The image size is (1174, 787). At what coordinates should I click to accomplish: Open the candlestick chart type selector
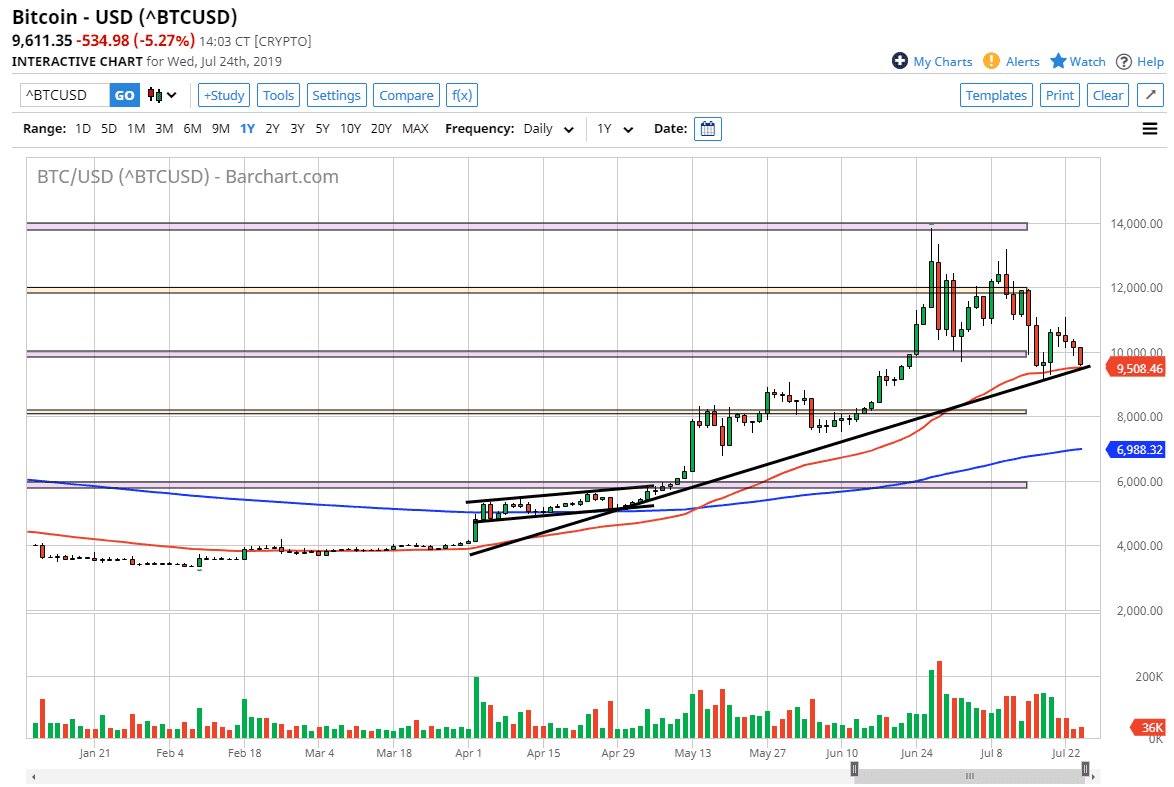162,95
